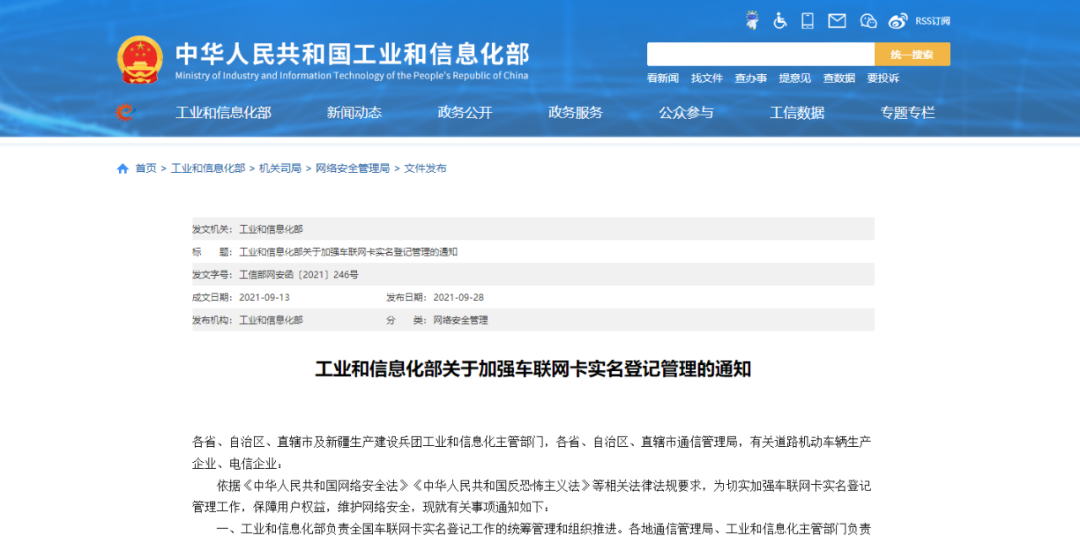1080x543 pixels.
Task: Click the wheelchair accessibility icon
Action: pos(780,21)
